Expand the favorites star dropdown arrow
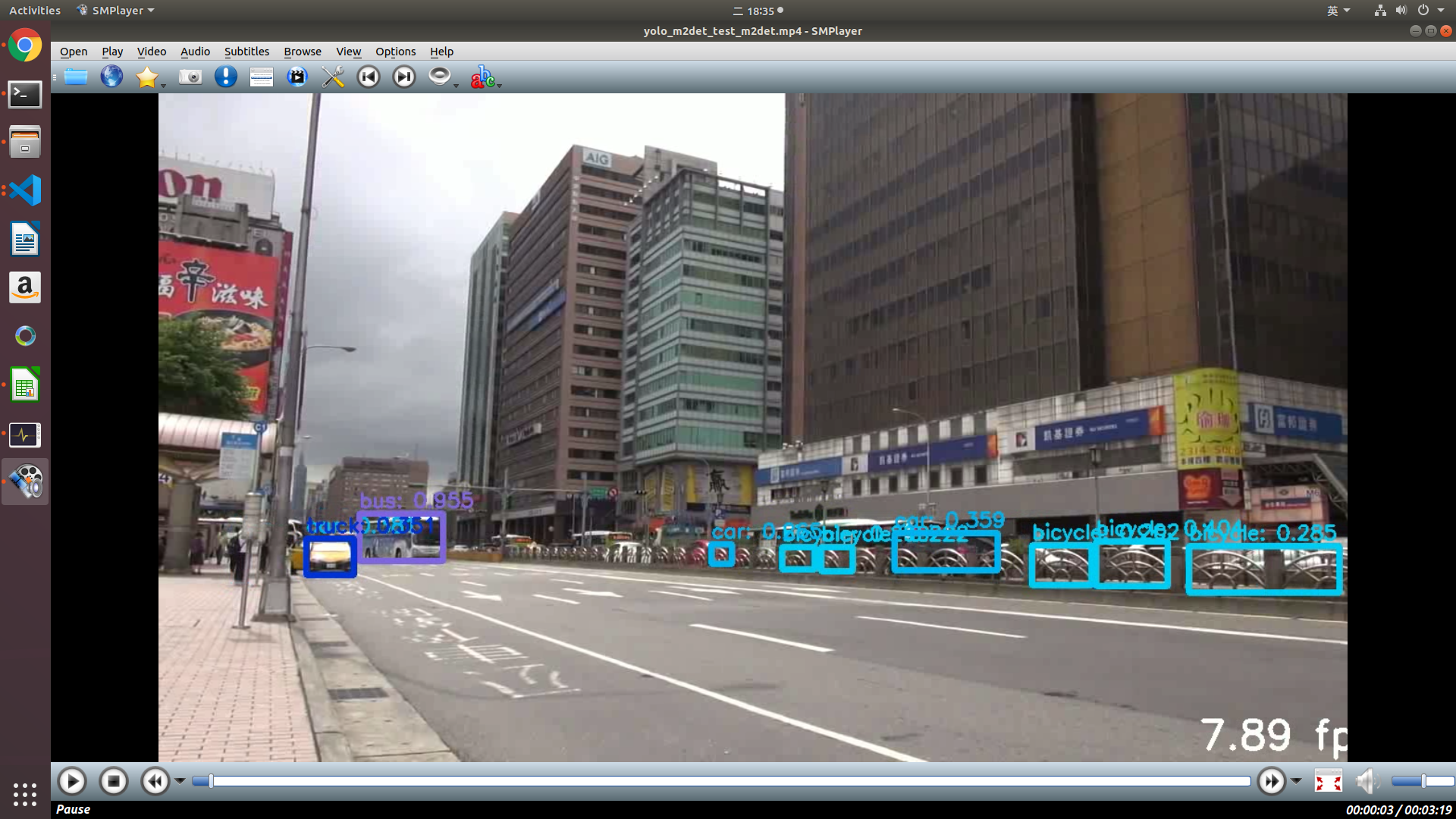The width and height of the screenshot is (1456, 819). click(x=163, y=85)
